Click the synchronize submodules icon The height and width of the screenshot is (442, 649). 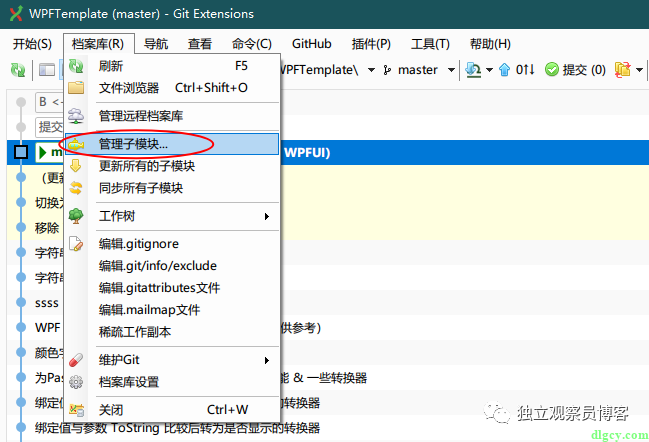(76, 188)
